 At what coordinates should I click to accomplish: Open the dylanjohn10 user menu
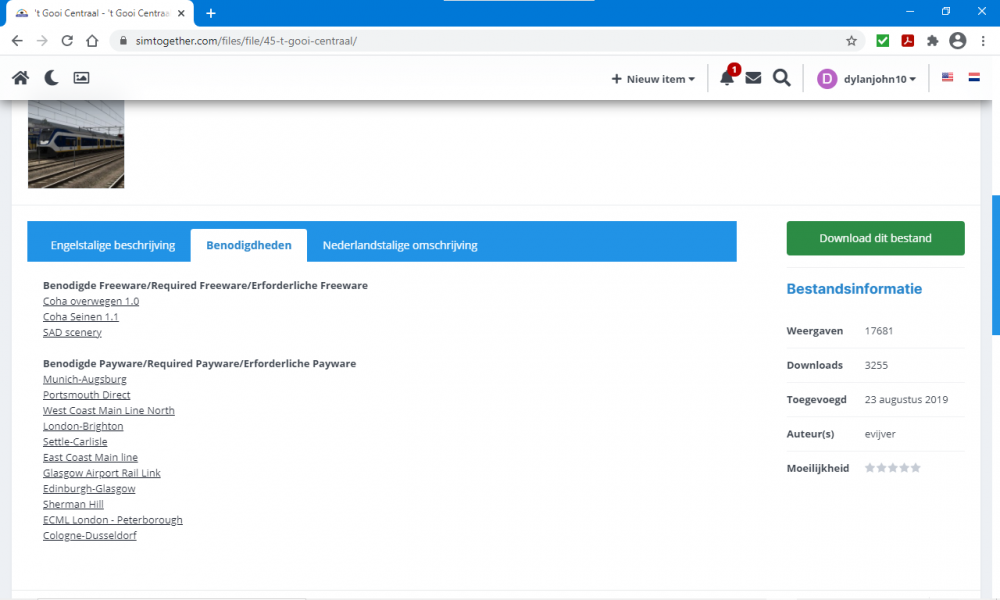(x=866, y=79)
